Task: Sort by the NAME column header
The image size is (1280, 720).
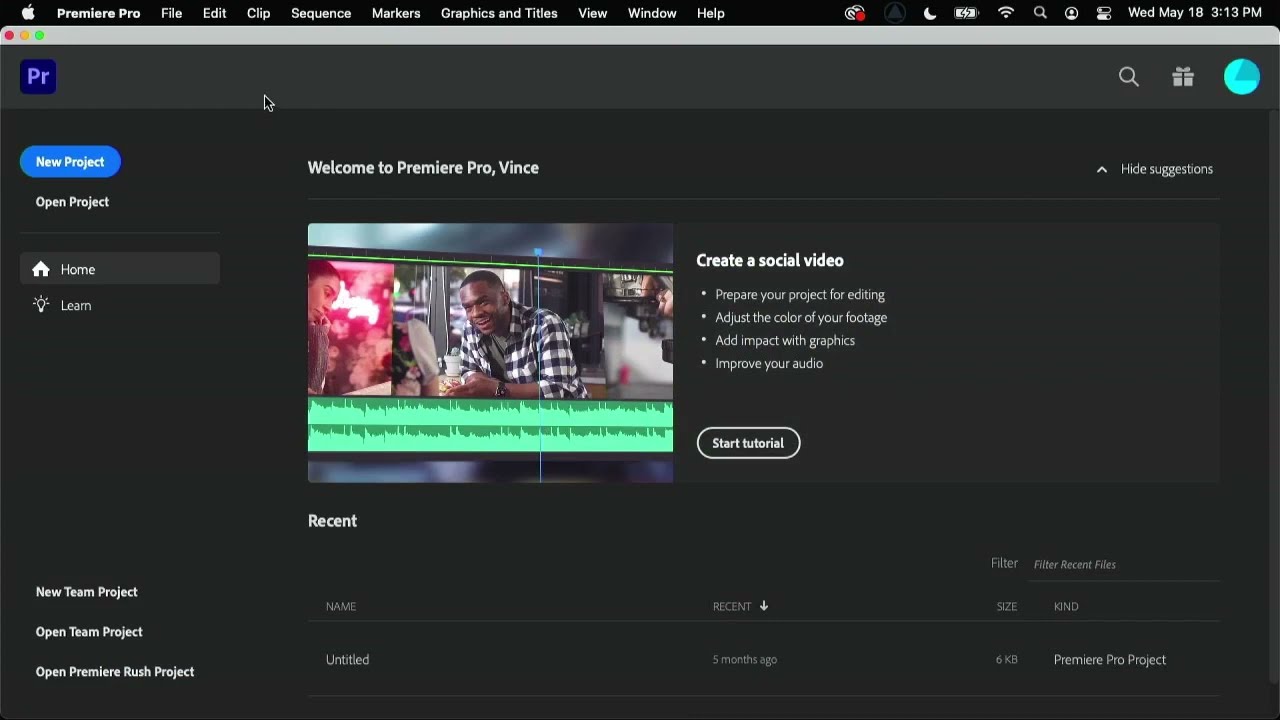Action: (x=341, y=607)
